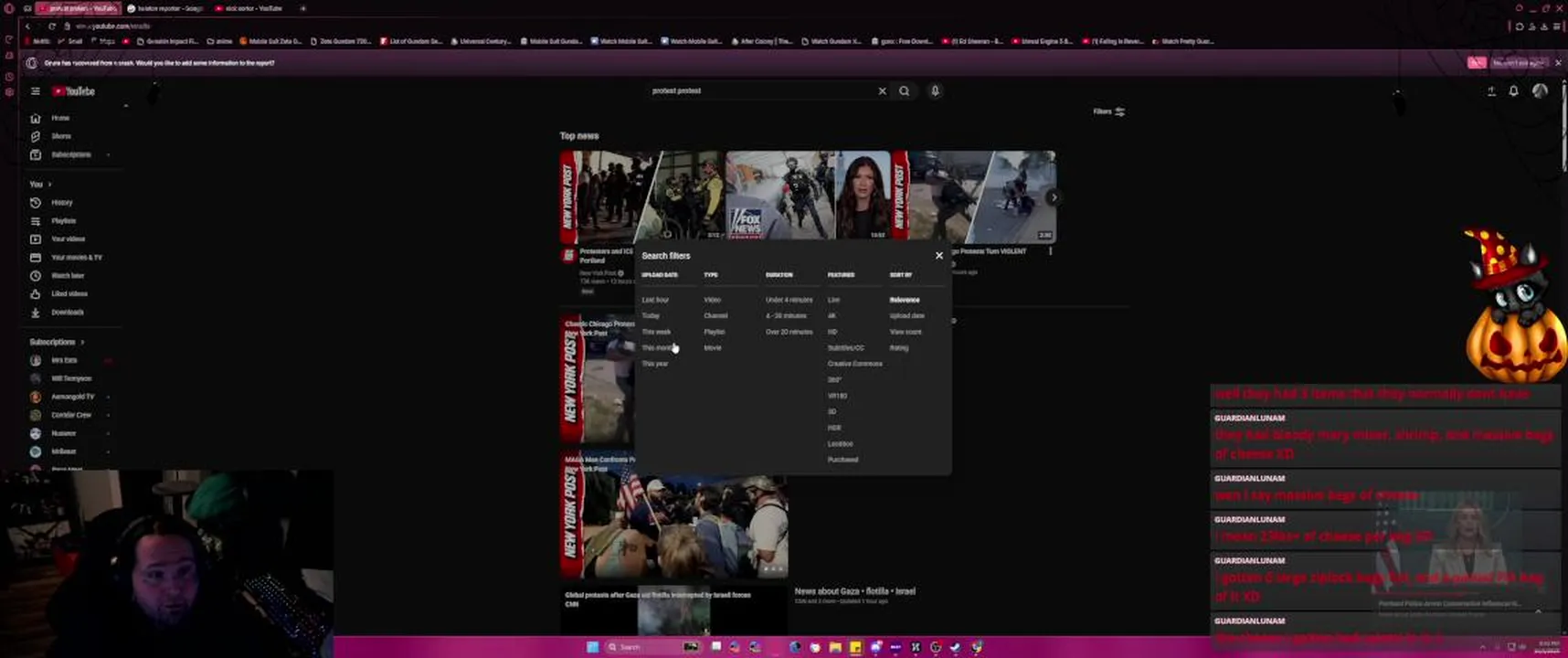1568x658 pixels.
Task: Close the Search filters dialog
Action: click(x=938, y=256)
